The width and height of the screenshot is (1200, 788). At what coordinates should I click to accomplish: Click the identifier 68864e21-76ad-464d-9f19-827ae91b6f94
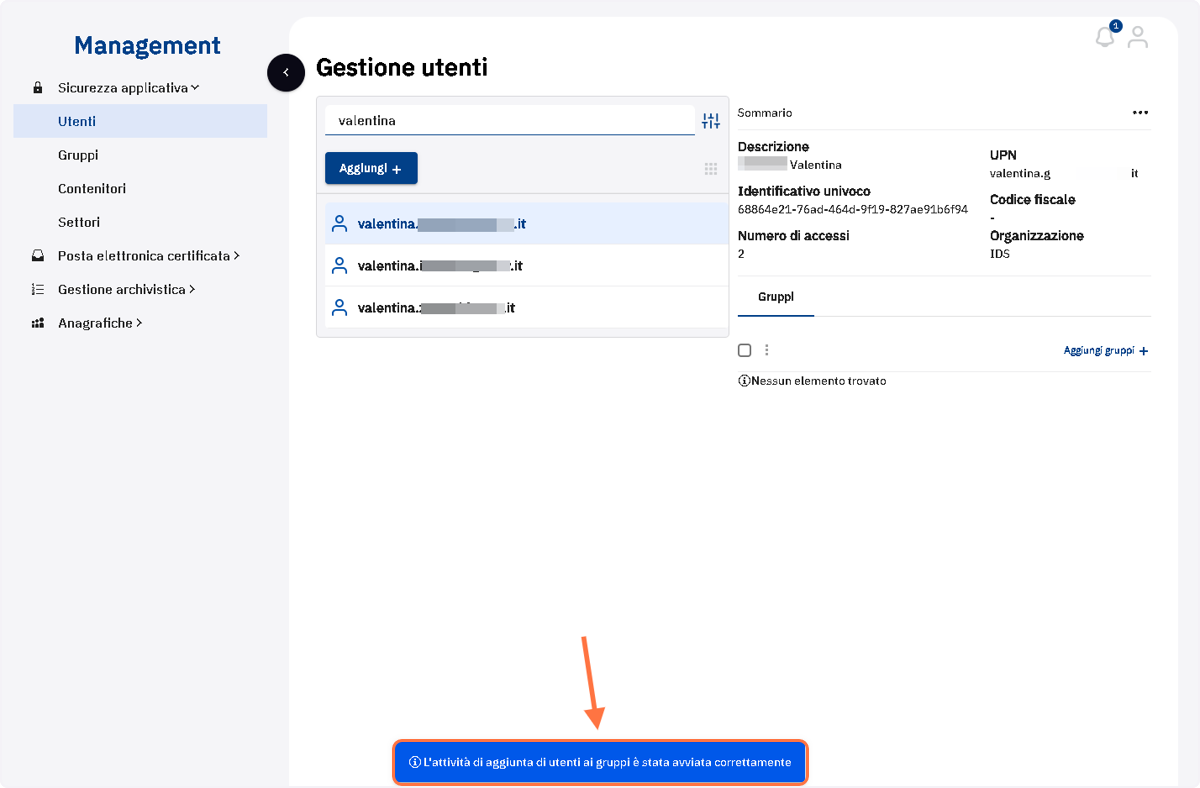[853, 209]
